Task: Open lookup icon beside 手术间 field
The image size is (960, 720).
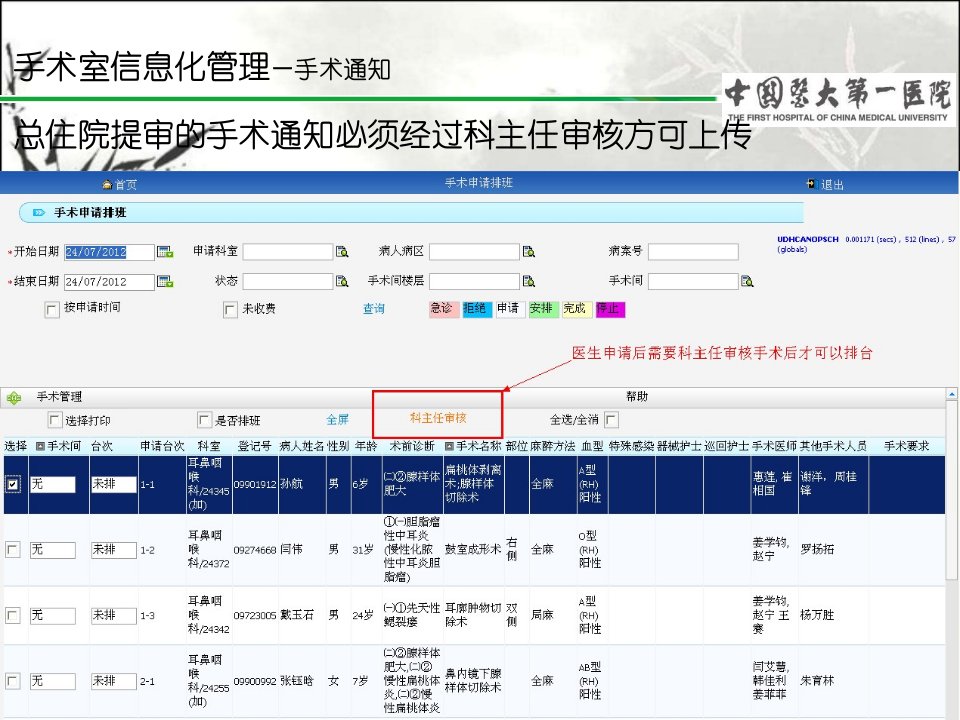Action: 747,281
